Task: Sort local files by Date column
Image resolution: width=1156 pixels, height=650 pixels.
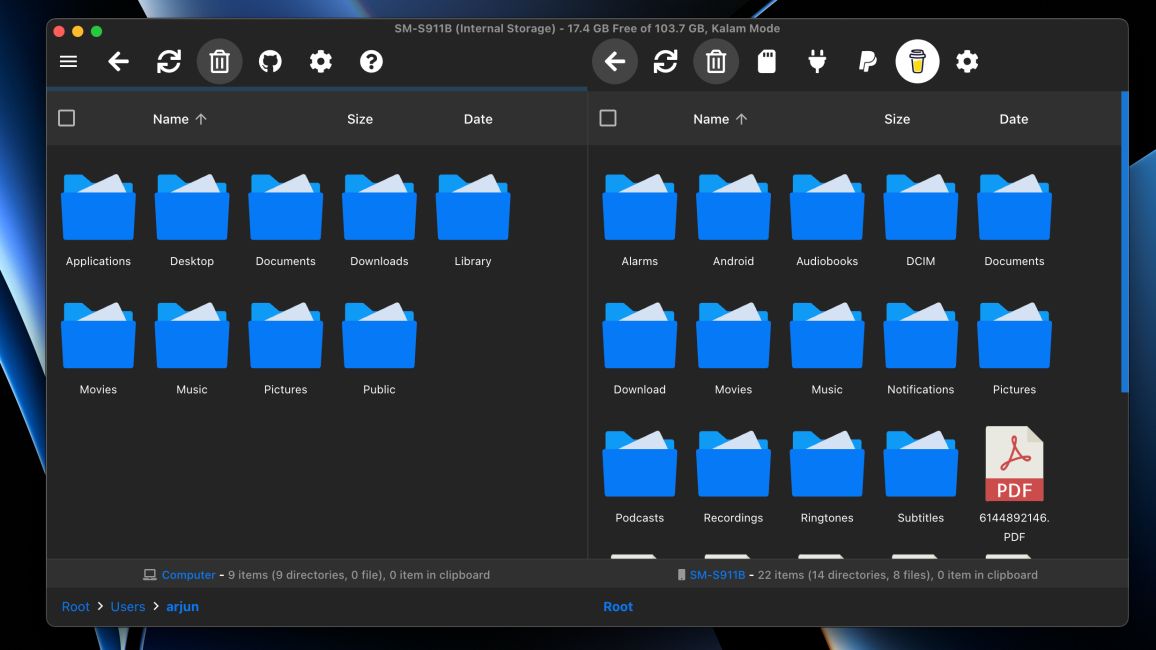Action: 477,118
